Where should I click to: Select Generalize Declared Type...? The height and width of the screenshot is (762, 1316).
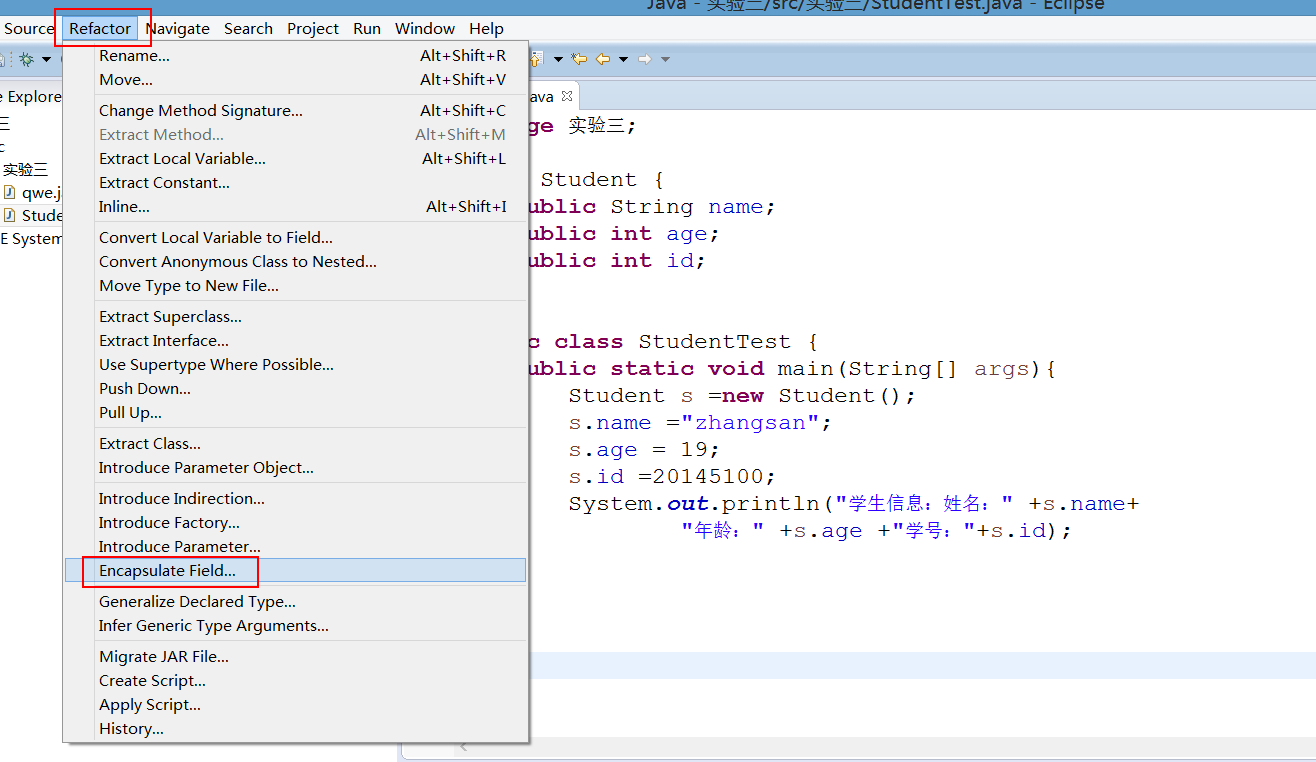click(x=295, y=602)
